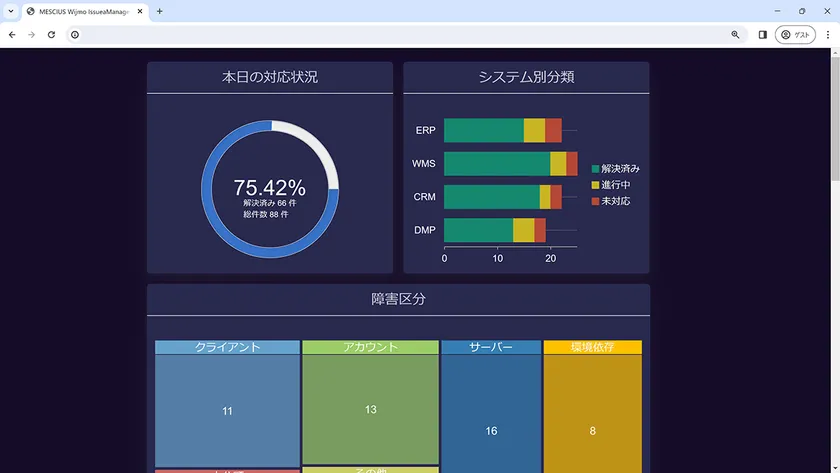Click the 本日の対応状況 panel title
The width and height of the screenshot is (840, 473).
270,77
